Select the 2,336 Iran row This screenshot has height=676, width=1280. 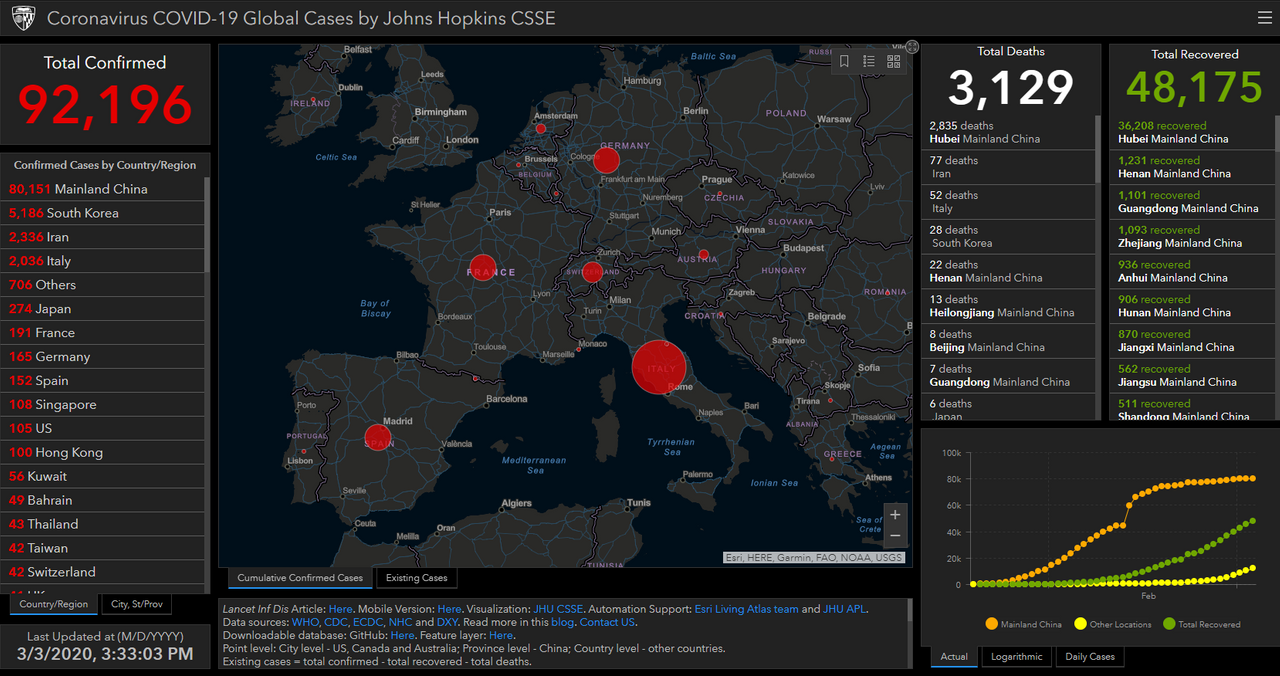tap(104, 237)
